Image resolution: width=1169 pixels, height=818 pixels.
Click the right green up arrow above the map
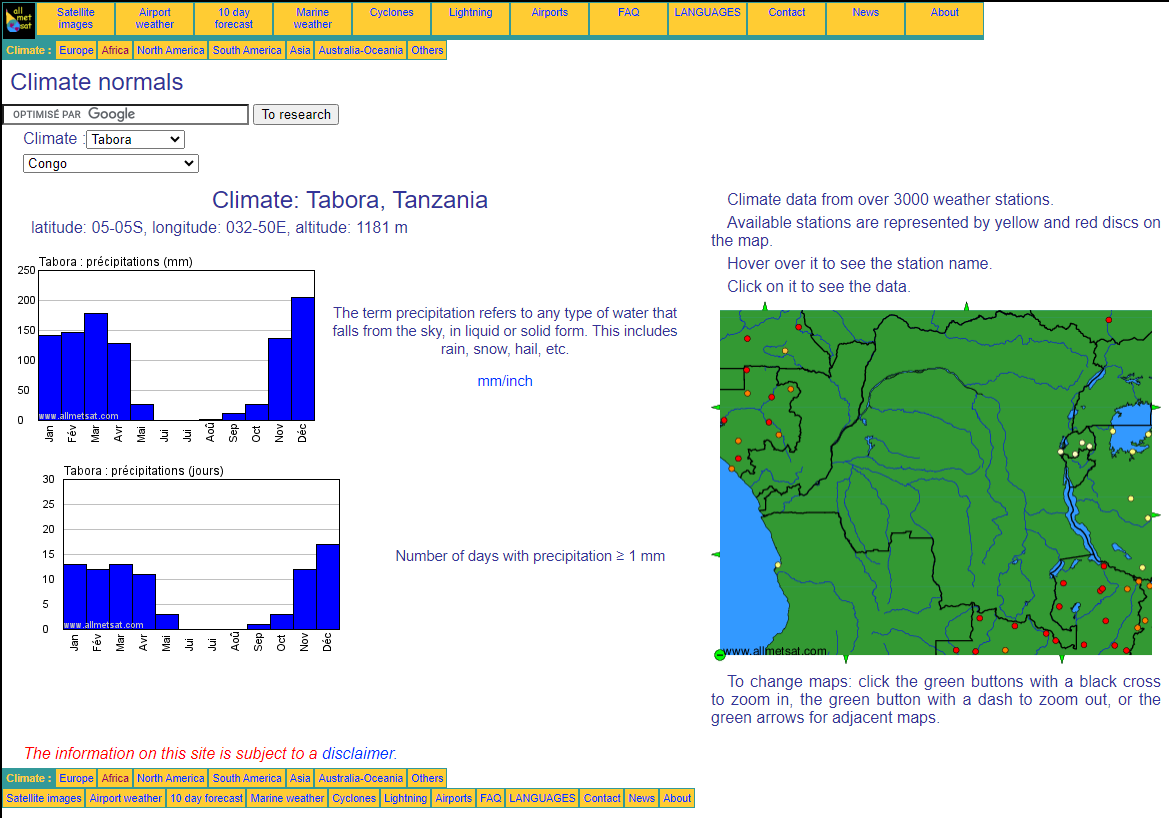(966, 306)
